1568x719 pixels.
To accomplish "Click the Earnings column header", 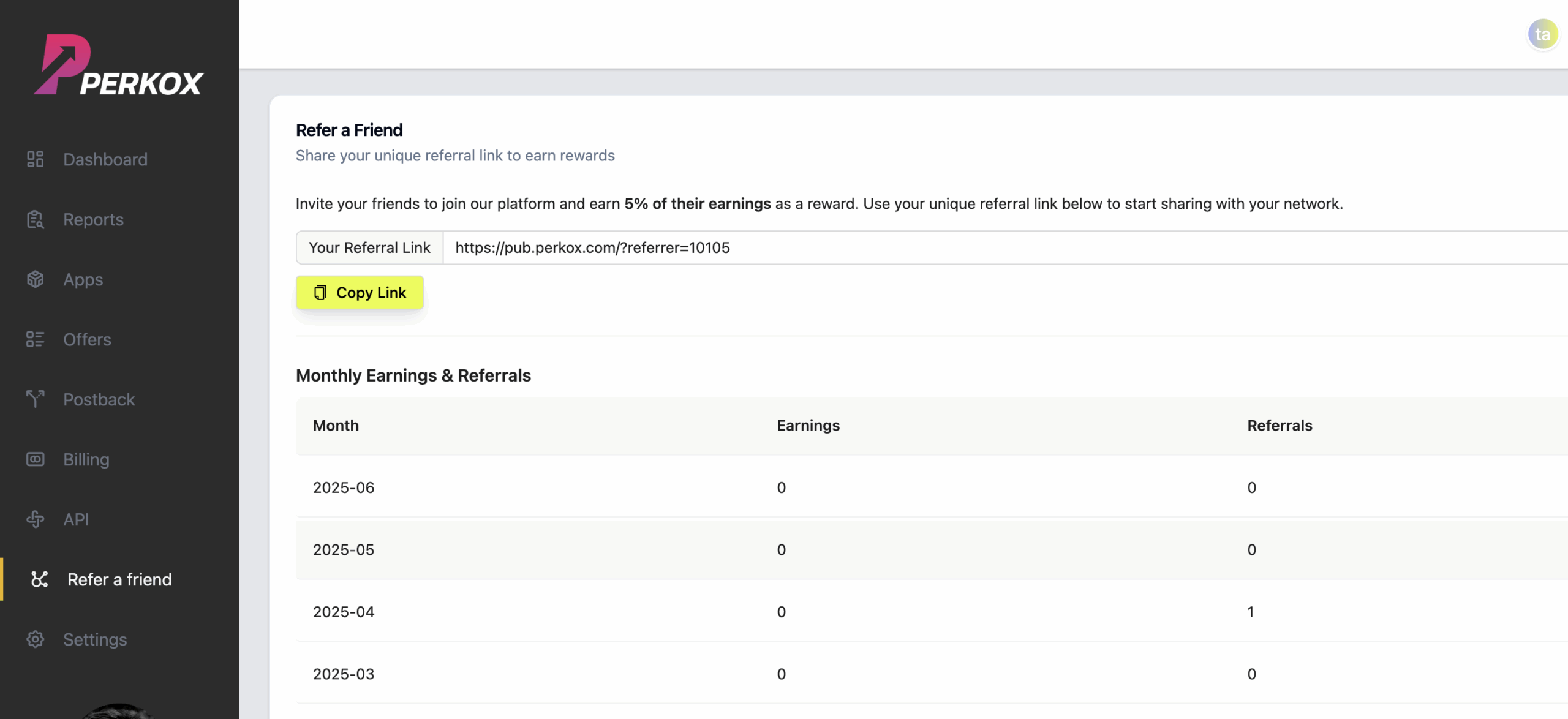I will point(808,426).
